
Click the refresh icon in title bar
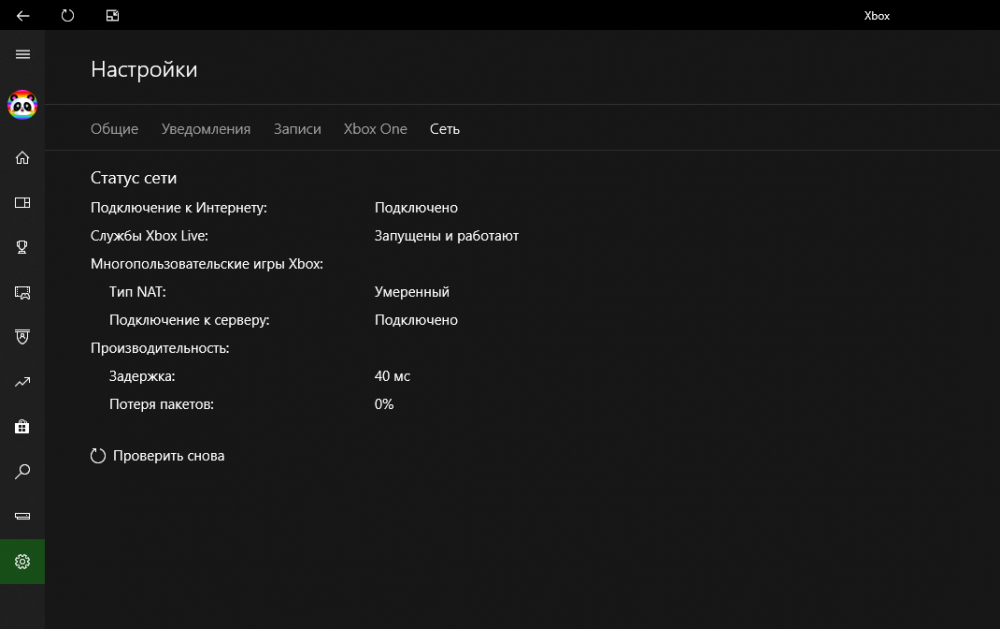point(67,15)
